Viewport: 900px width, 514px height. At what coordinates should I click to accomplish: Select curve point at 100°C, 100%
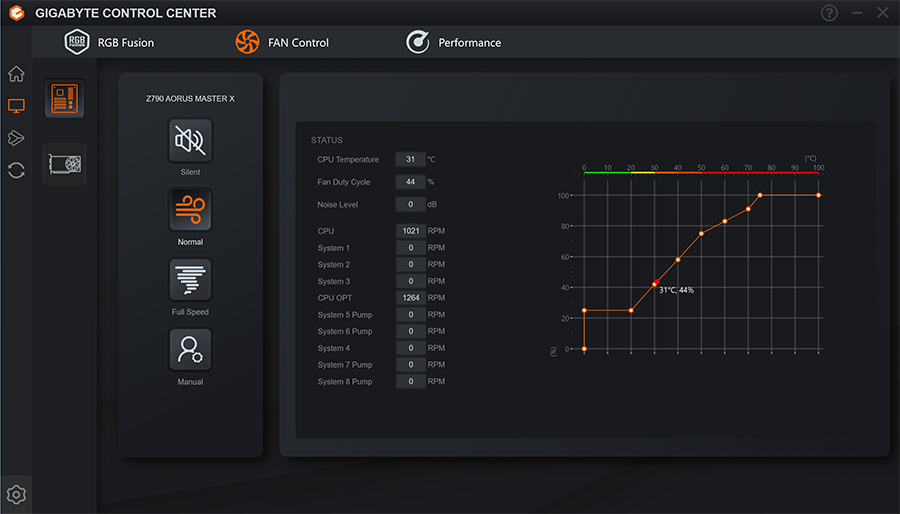tap(818, 195)
